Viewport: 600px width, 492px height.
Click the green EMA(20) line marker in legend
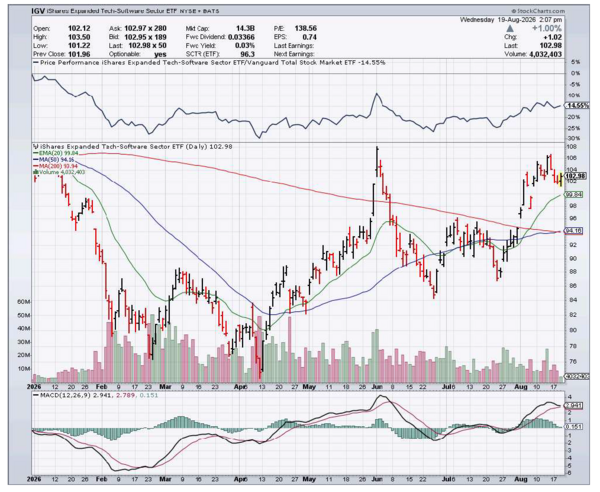coord(36,153)
